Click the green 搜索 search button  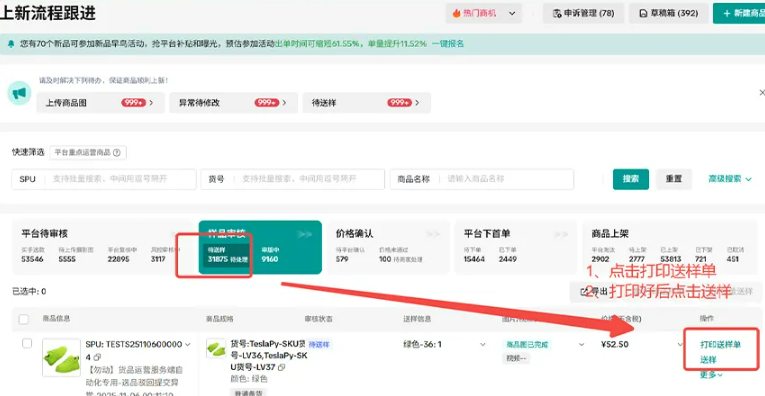[631, 179]
